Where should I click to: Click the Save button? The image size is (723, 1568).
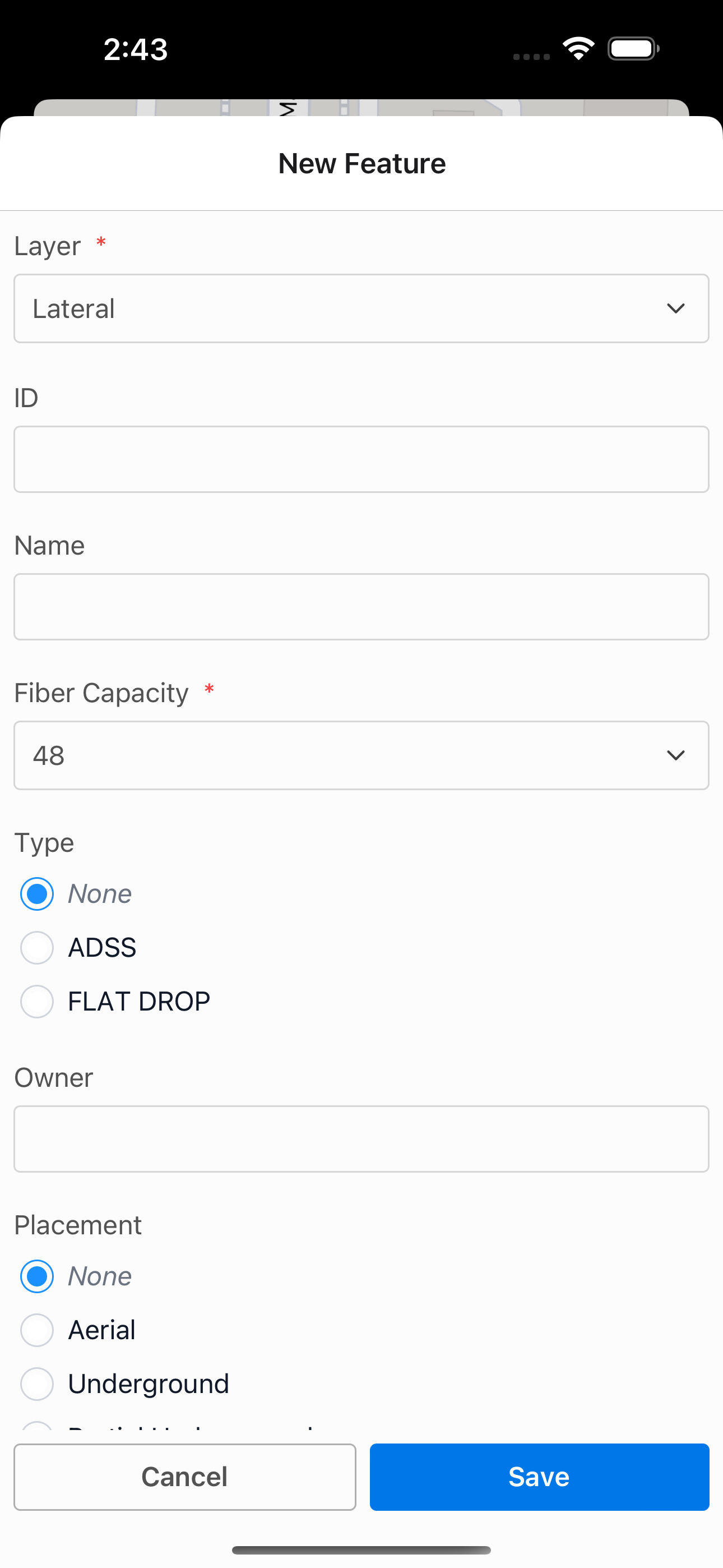(539, 1477)
